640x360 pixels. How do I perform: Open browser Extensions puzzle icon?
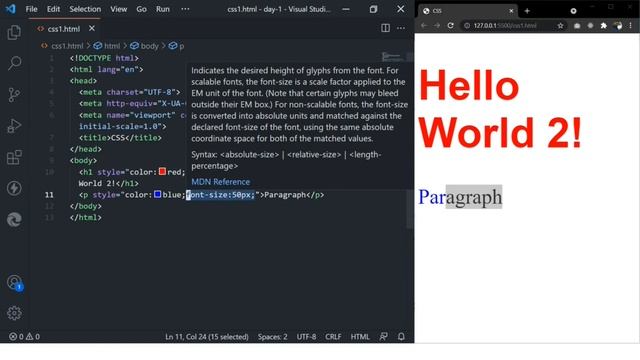tap(604, 26)
